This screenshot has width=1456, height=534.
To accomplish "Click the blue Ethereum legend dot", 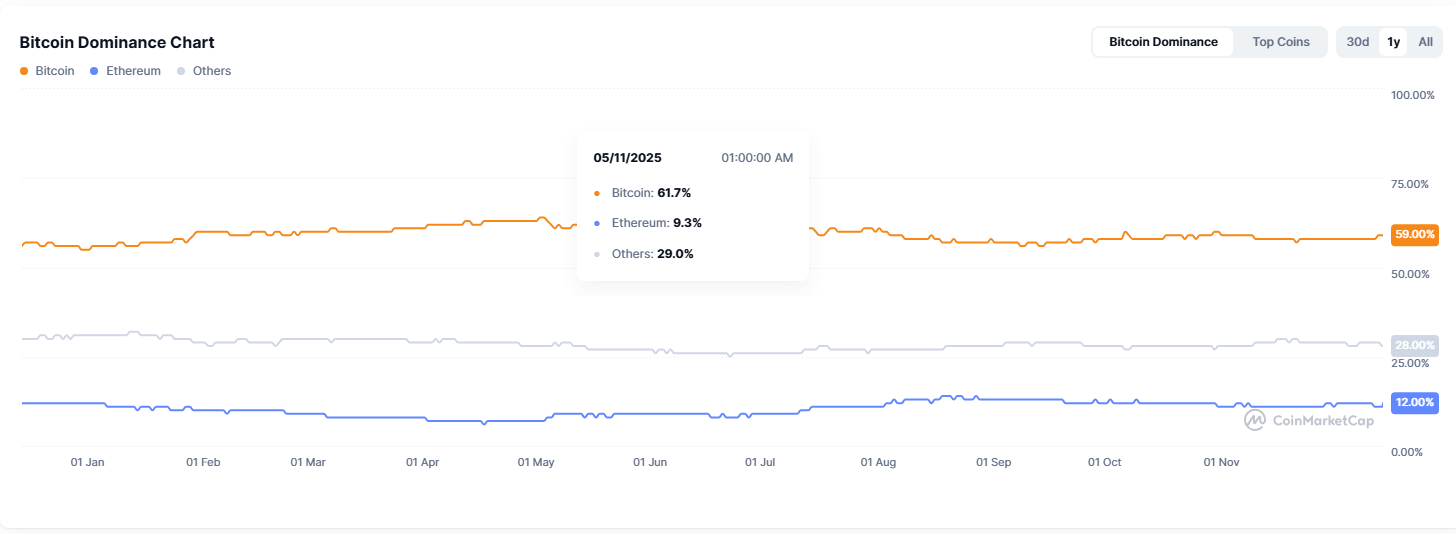I will pyautogui.click(x=94, y=71).
